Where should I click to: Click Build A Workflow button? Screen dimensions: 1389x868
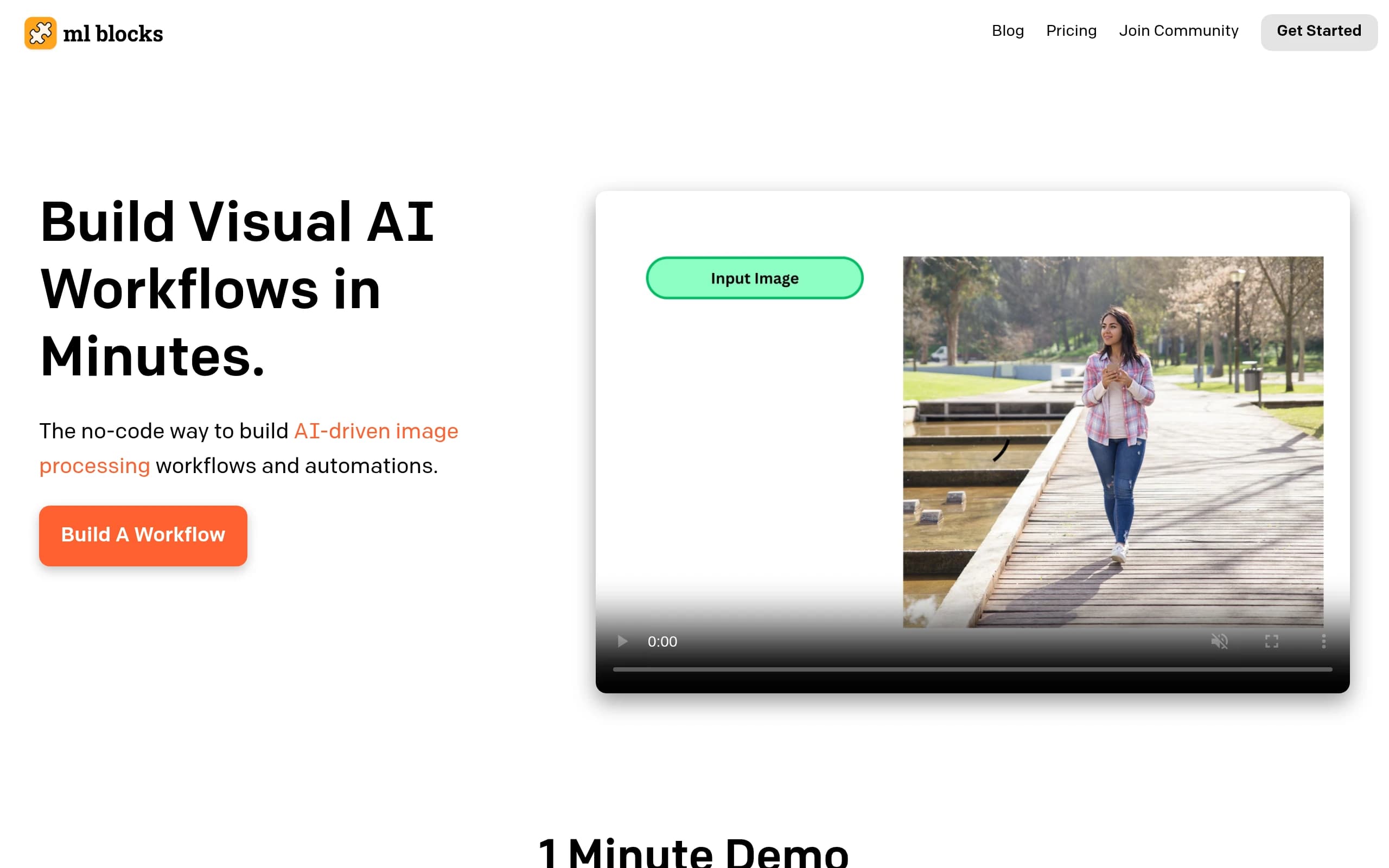[x=143, y=535]
